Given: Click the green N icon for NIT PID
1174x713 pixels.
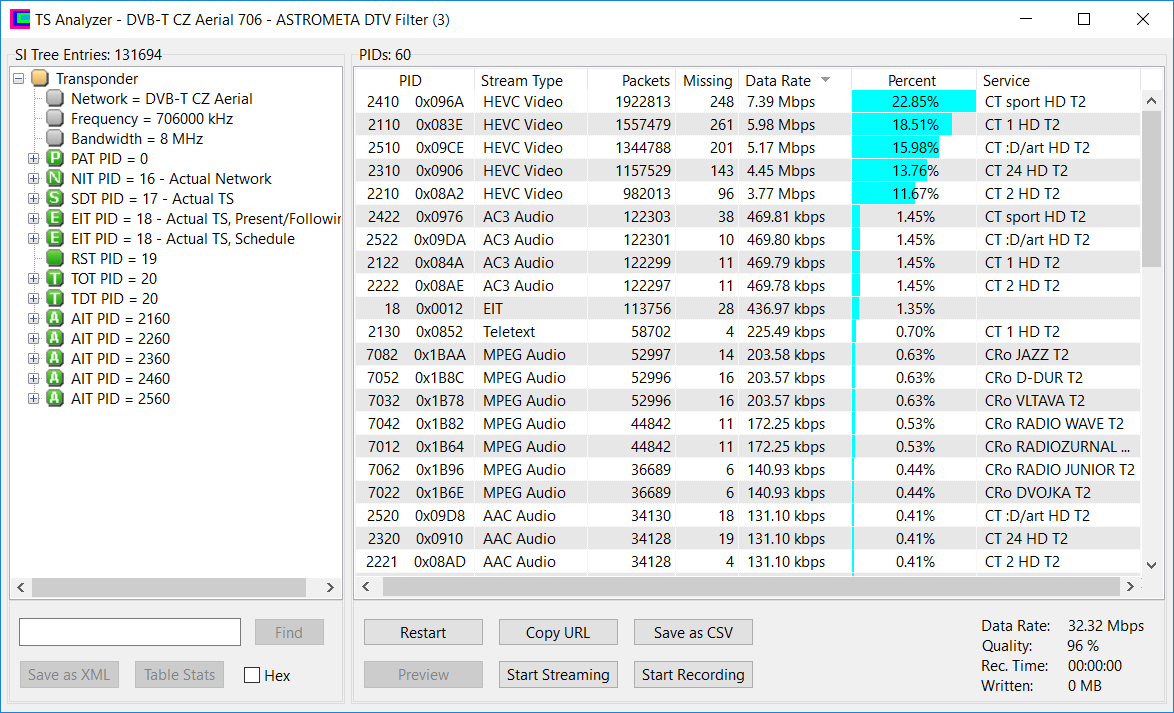Looking at the screenshot, I should [55, 179].
